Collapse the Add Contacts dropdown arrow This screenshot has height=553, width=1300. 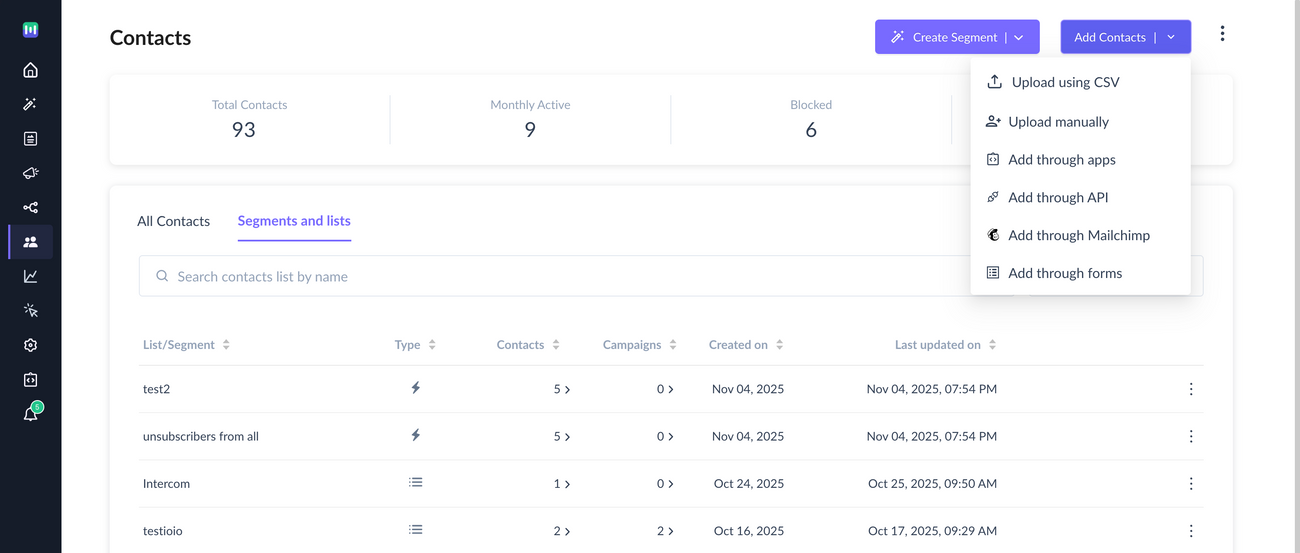tap(1171, 37)
